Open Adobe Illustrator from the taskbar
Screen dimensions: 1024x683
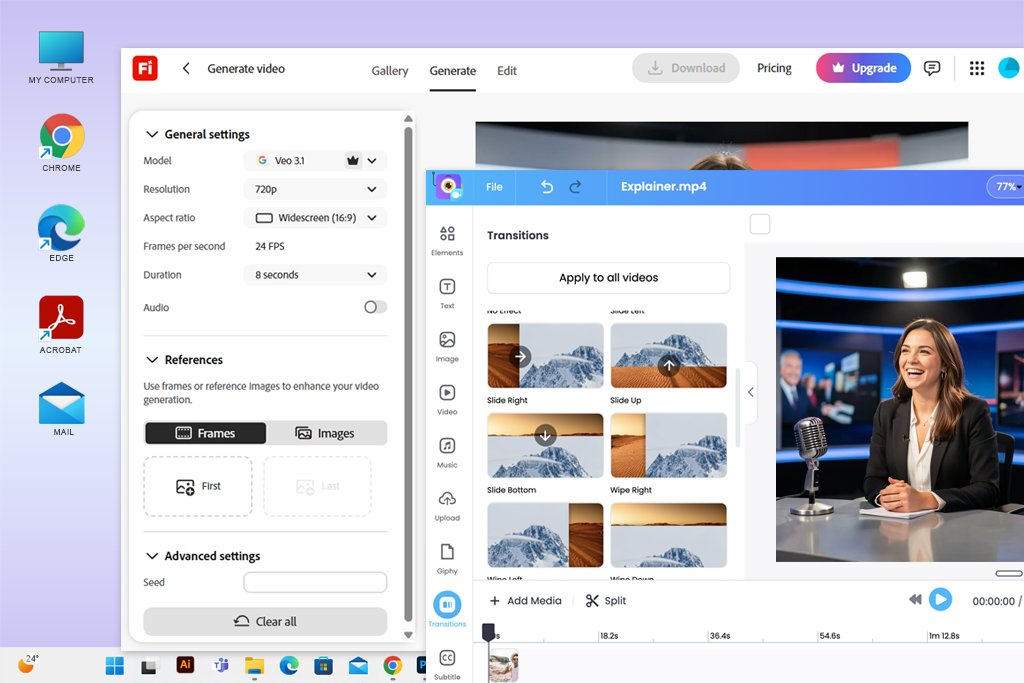(185, 665)
